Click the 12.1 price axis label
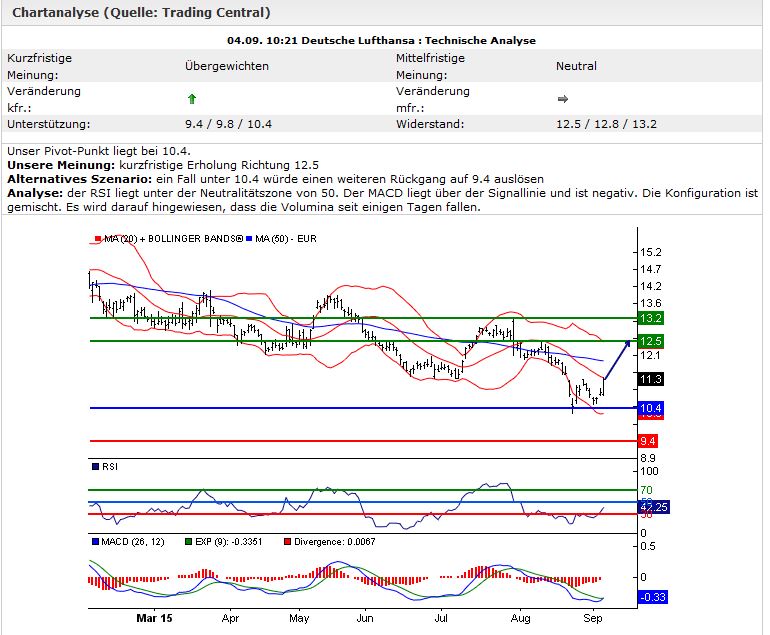 pos(651,356)
